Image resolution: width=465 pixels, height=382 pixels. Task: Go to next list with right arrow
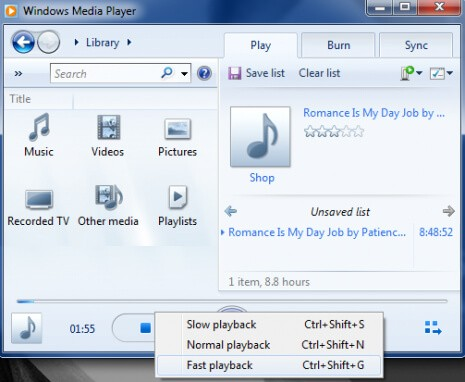448,211
